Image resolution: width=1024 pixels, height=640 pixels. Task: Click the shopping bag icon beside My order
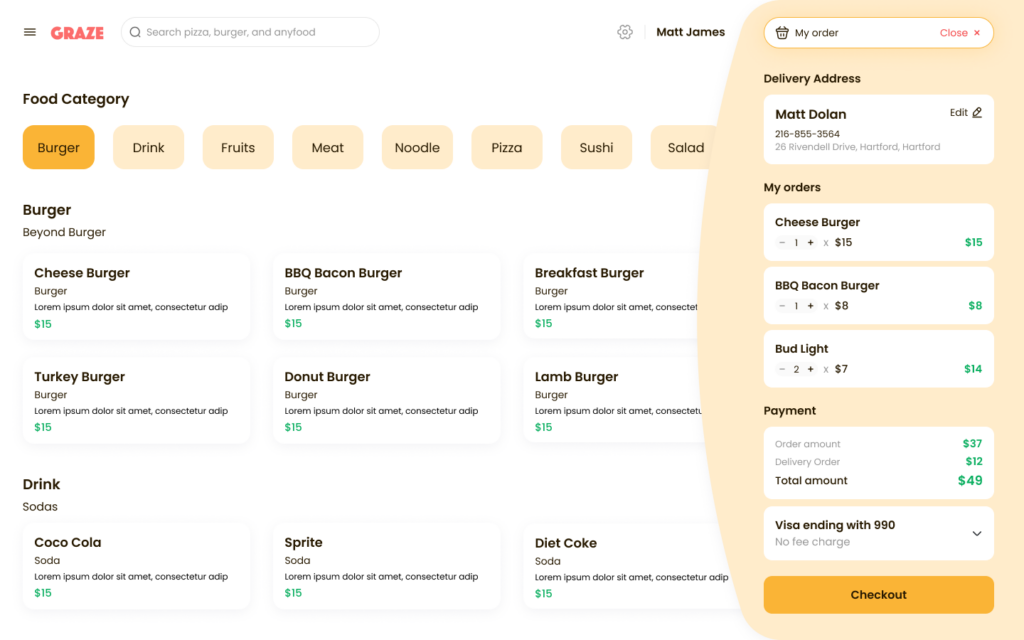pyautogui.click(x=782, y=32)
